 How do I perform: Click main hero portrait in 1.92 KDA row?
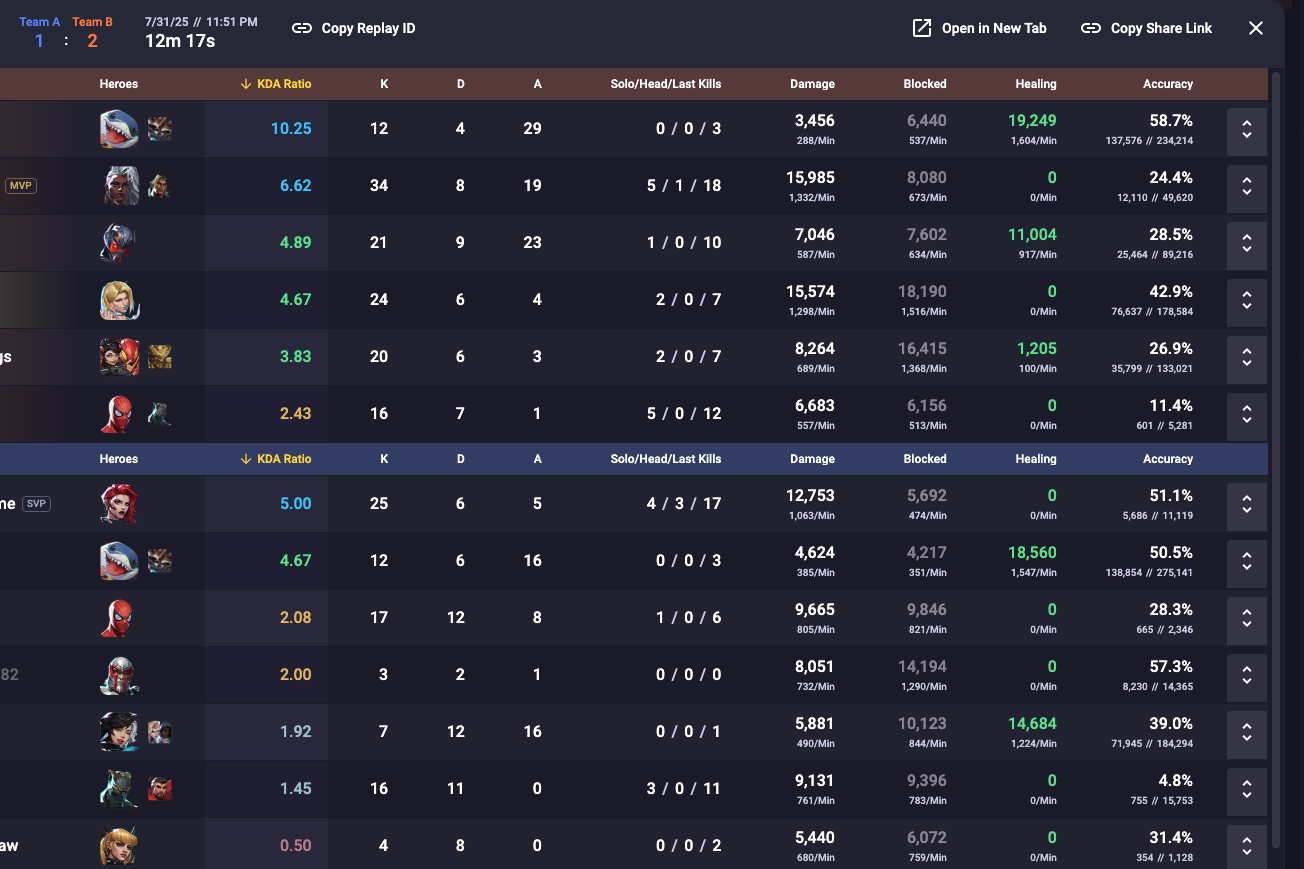(119, 732)
